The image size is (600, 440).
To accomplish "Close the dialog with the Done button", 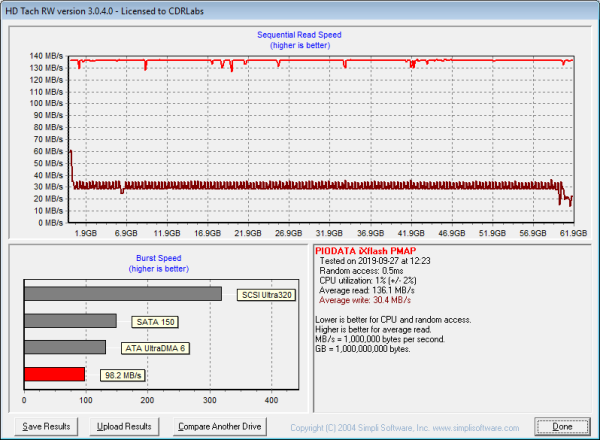I will click(562, 426).
